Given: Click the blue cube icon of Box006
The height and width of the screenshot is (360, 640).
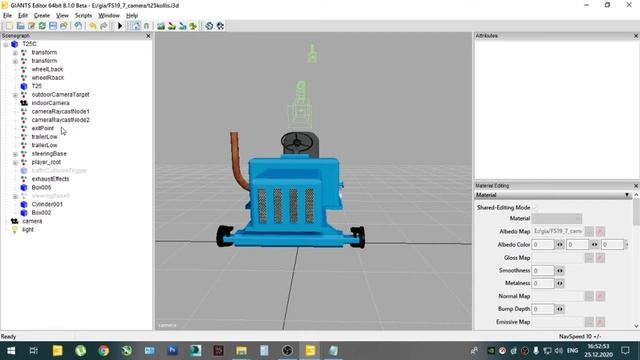Looking at the screenshot, I should 24,187.
